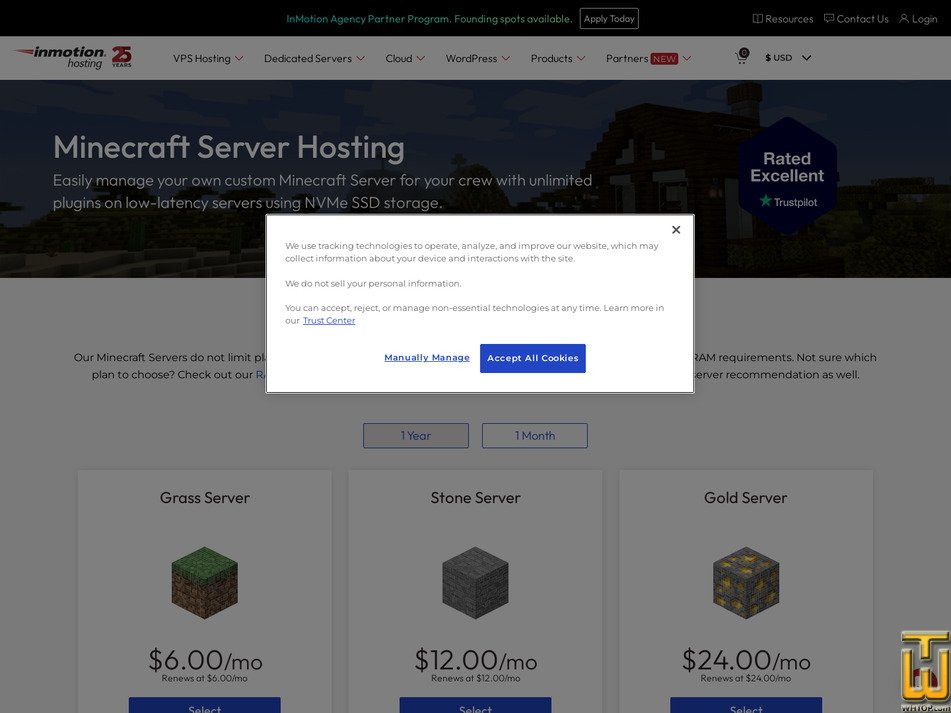
Task: Expand the Cloud menu
Action: (405, 58)
